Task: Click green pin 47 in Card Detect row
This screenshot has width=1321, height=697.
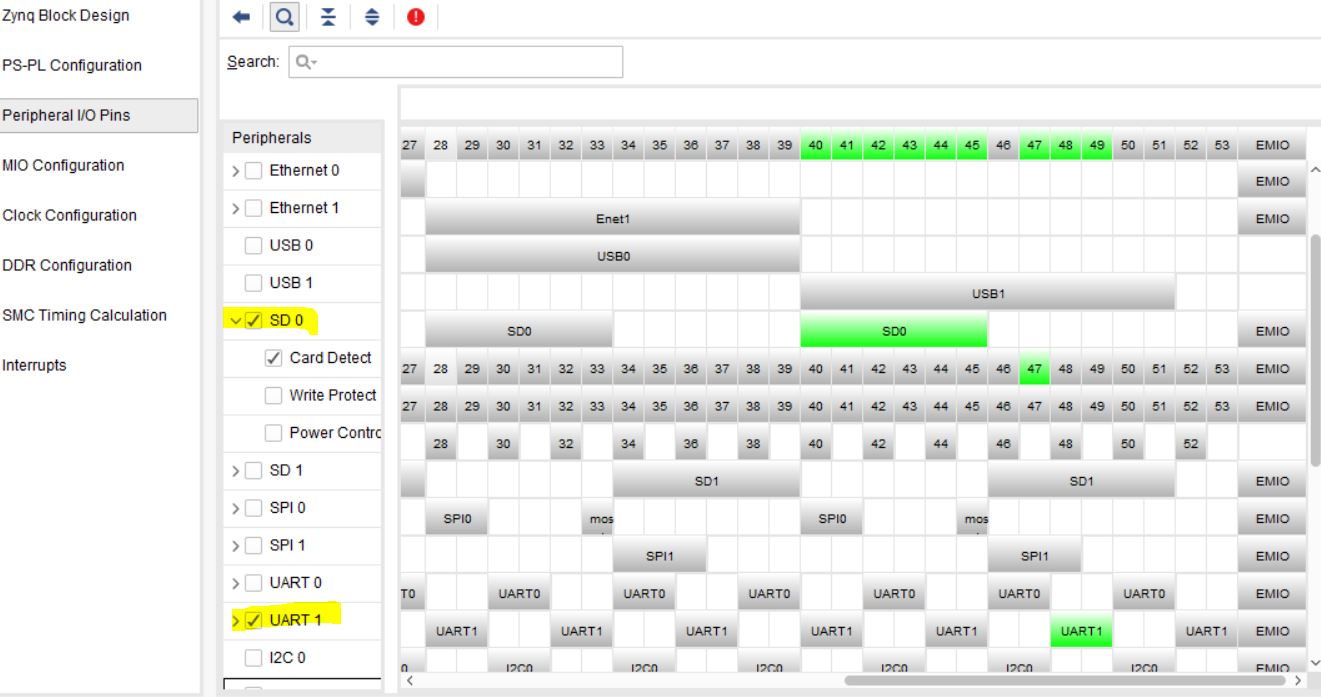Action: pos(1034,367)
